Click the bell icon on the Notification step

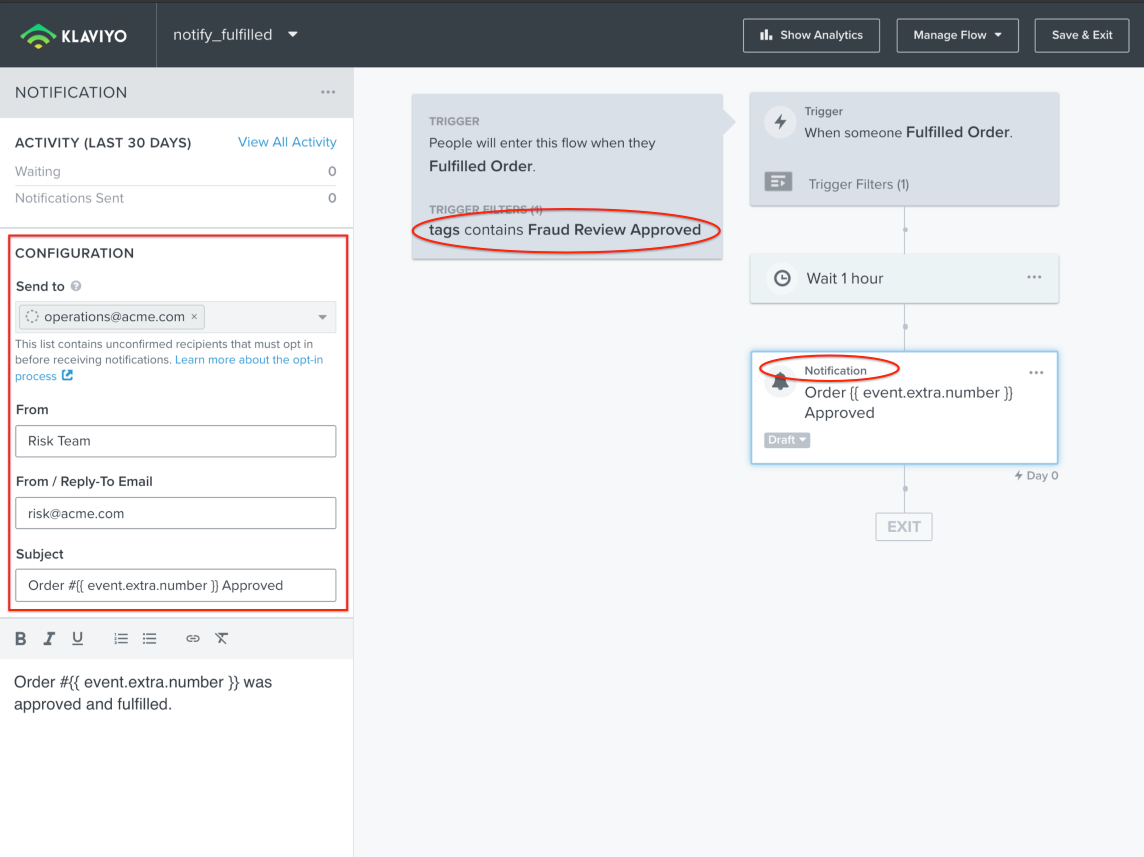(780, 381)
